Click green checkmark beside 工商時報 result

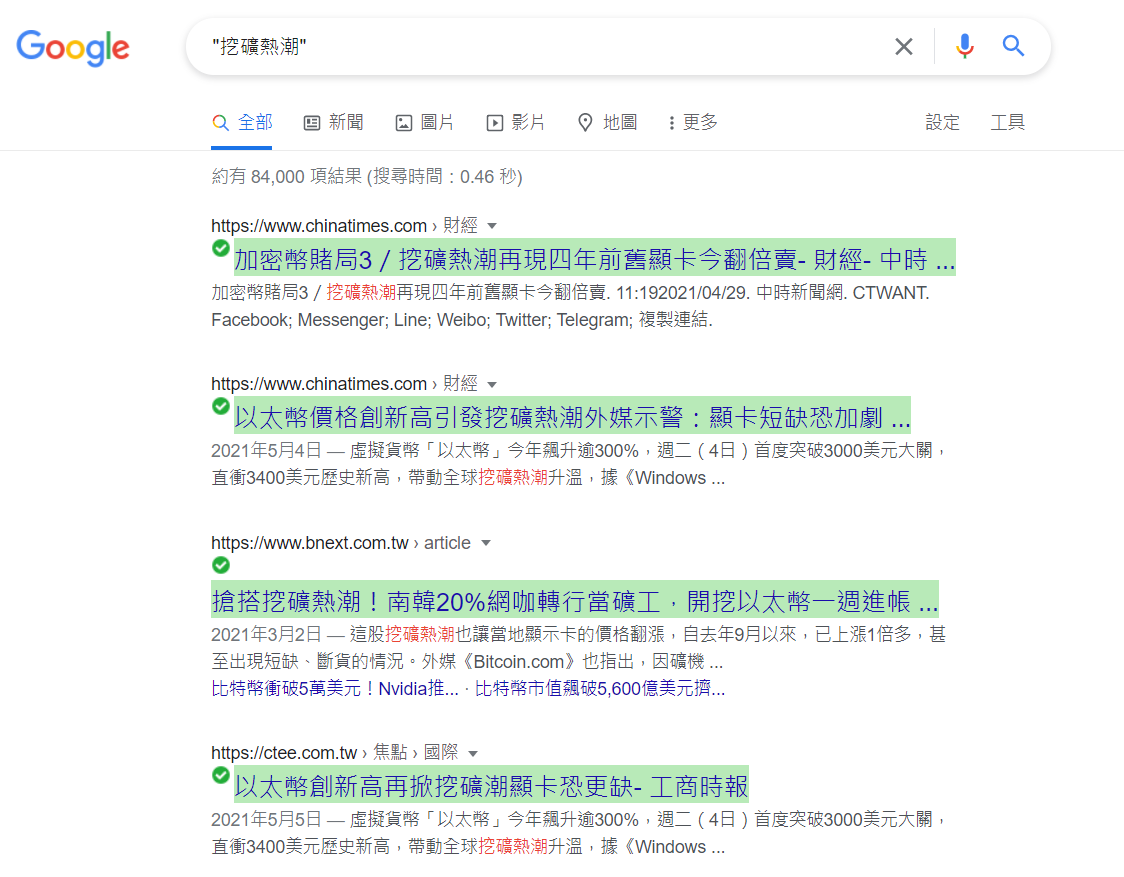tap(221, 775)
